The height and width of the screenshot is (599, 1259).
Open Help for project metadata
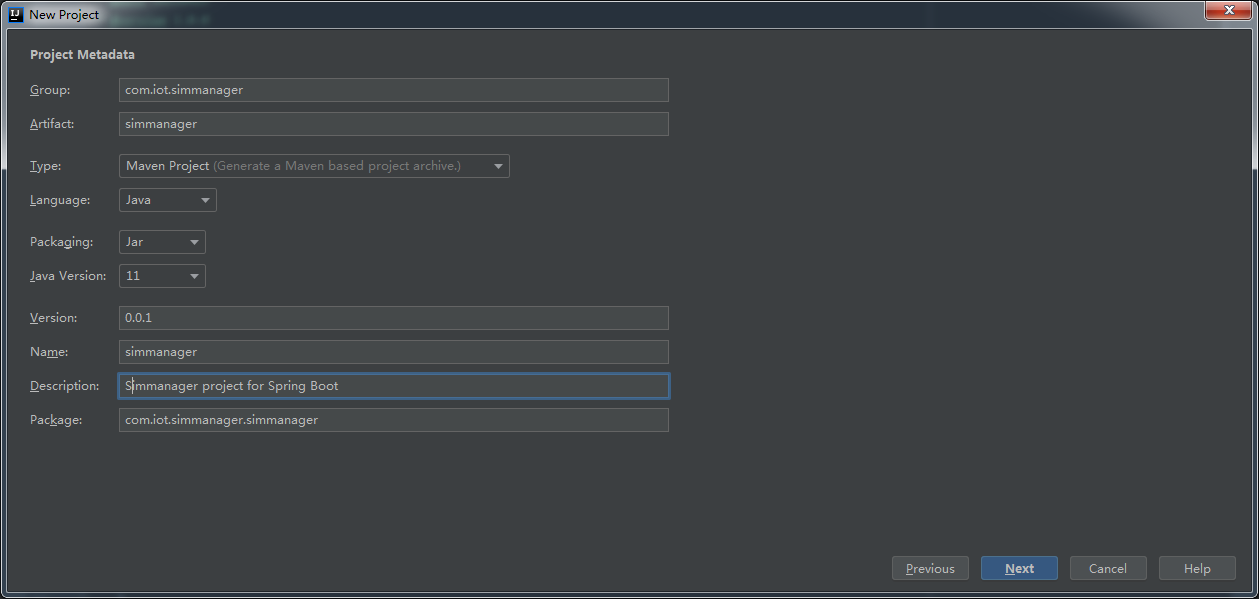point(1197,568)
